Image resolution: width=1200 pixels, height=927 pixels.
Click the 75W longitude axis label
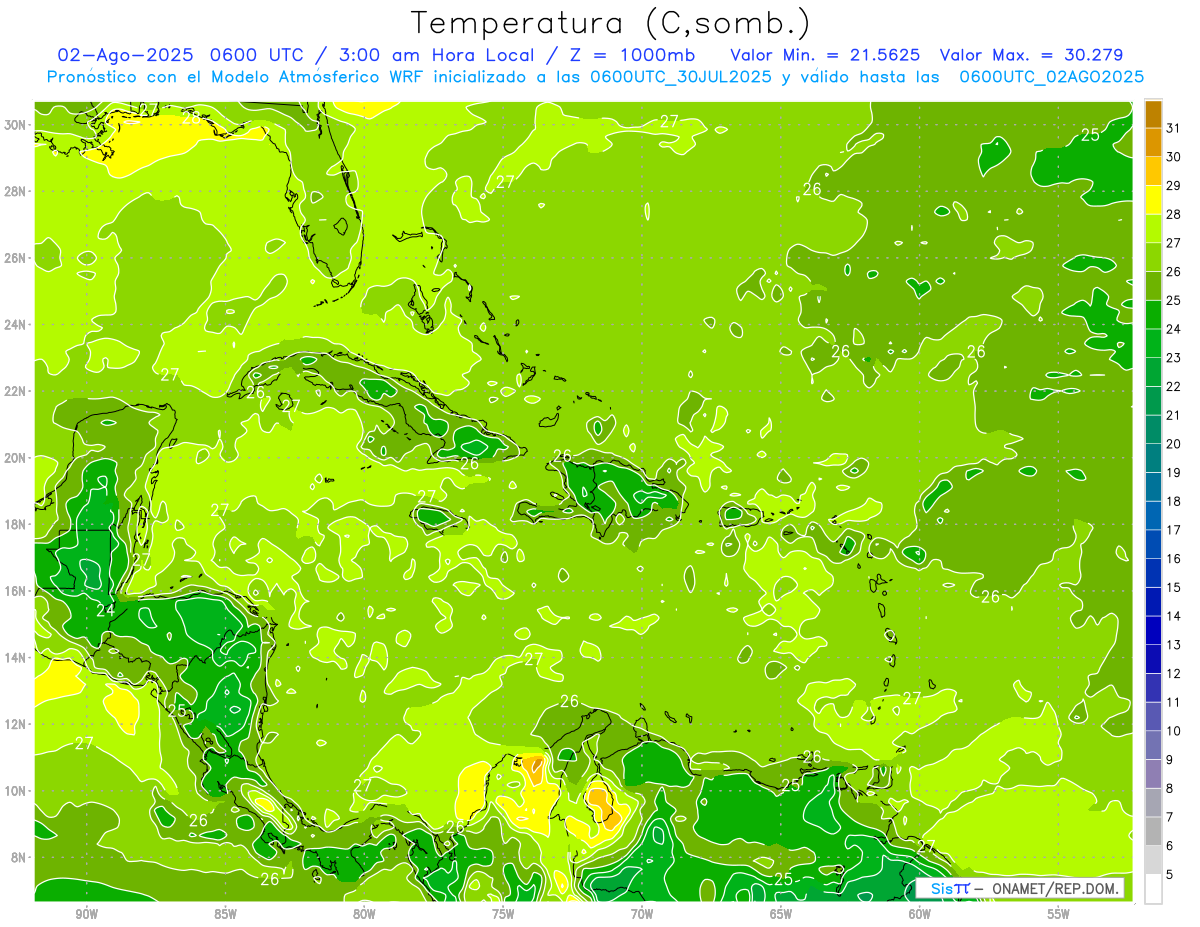[503, 914]
